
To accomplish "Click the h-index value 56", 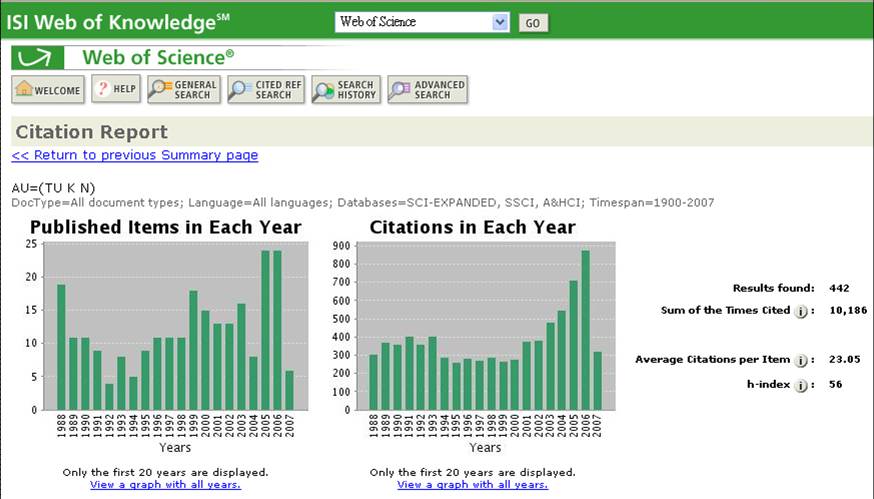I will point(835,384).
